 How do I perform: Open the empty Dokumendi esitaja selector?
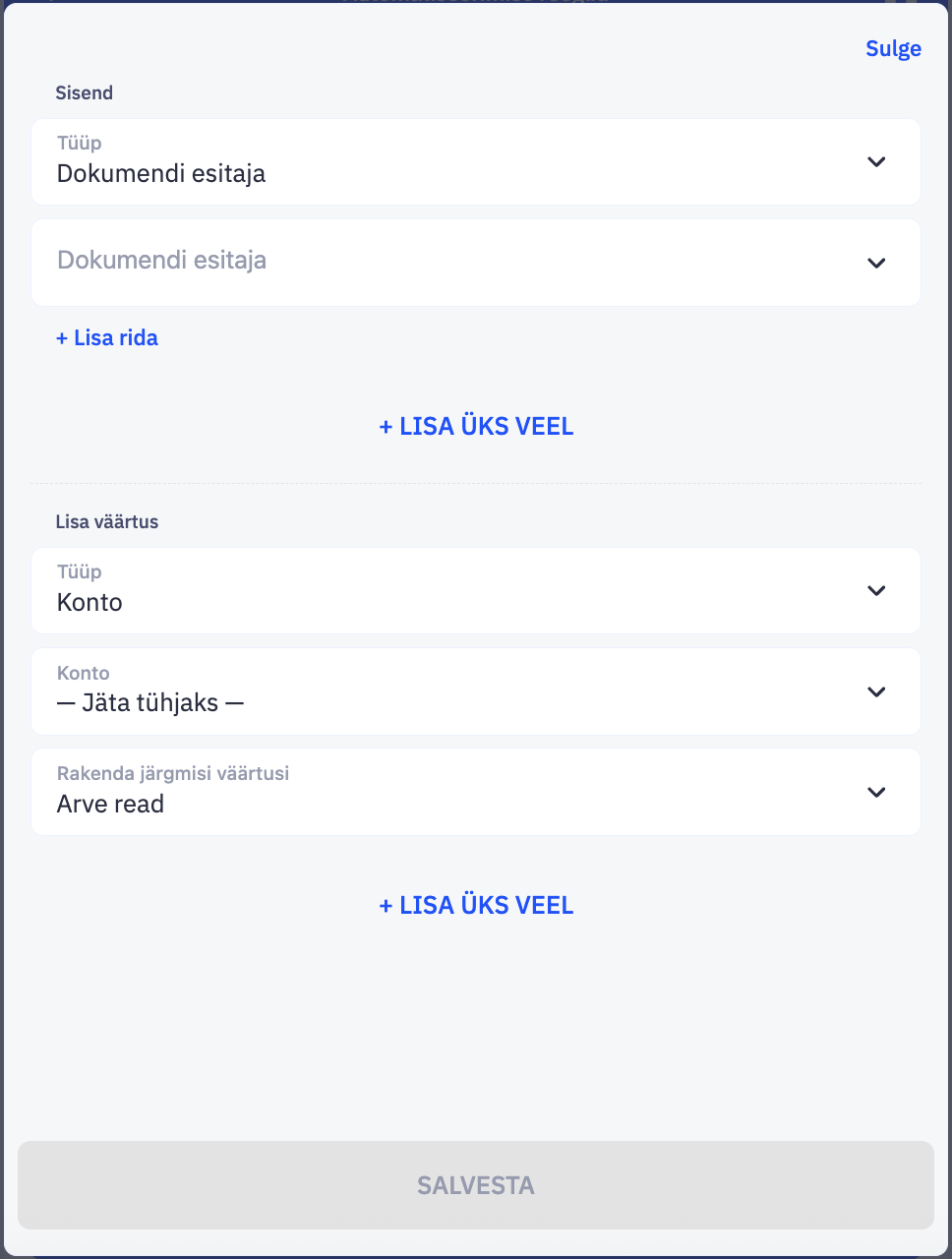475,263
